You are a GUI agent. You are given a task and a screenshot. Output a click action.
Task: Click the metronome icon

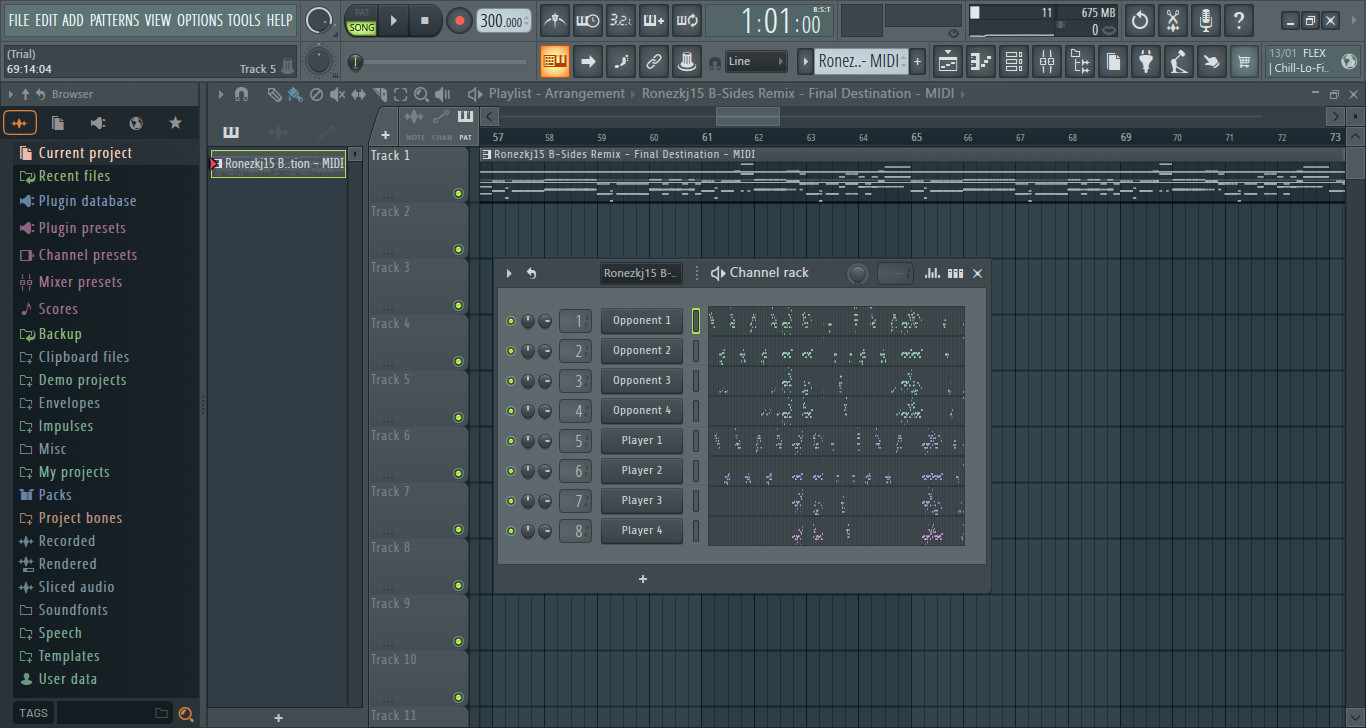click(x=555, y=20)
